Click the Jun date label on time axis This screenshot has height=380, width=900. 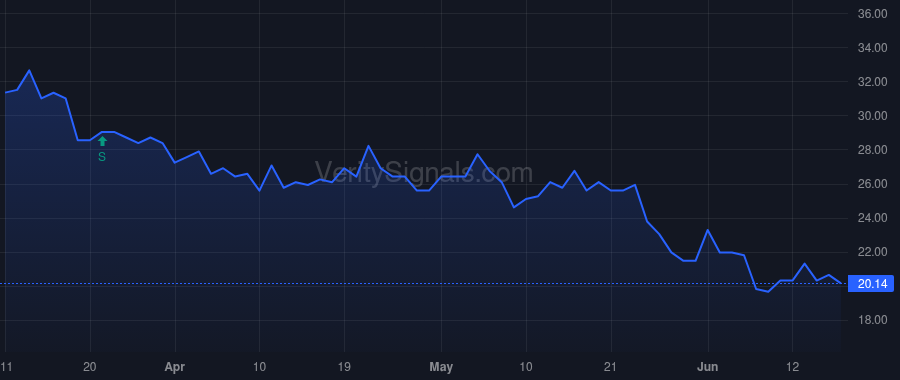pos(708,367)
